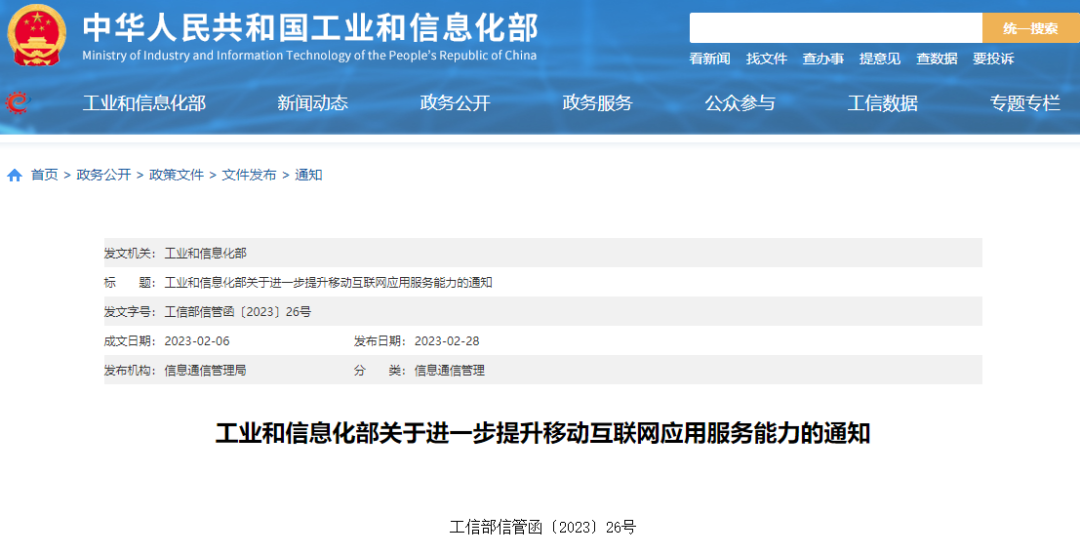Open the 提意见 quick link

[x=880, y=59]
